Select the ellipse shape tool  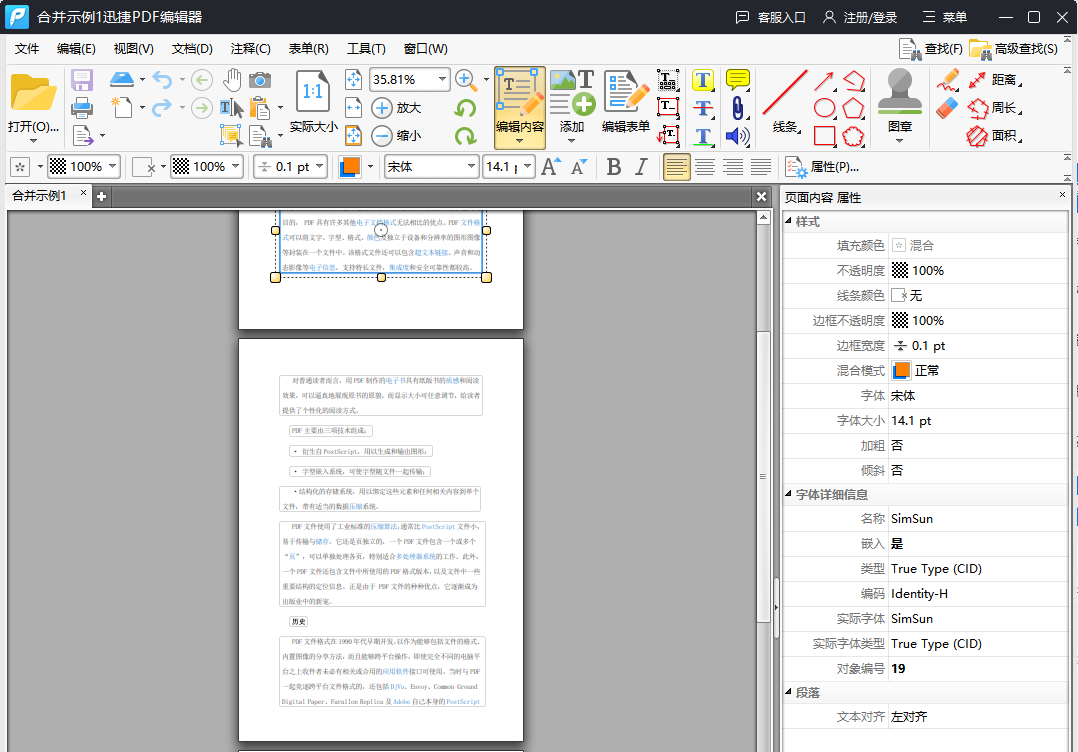824,108
